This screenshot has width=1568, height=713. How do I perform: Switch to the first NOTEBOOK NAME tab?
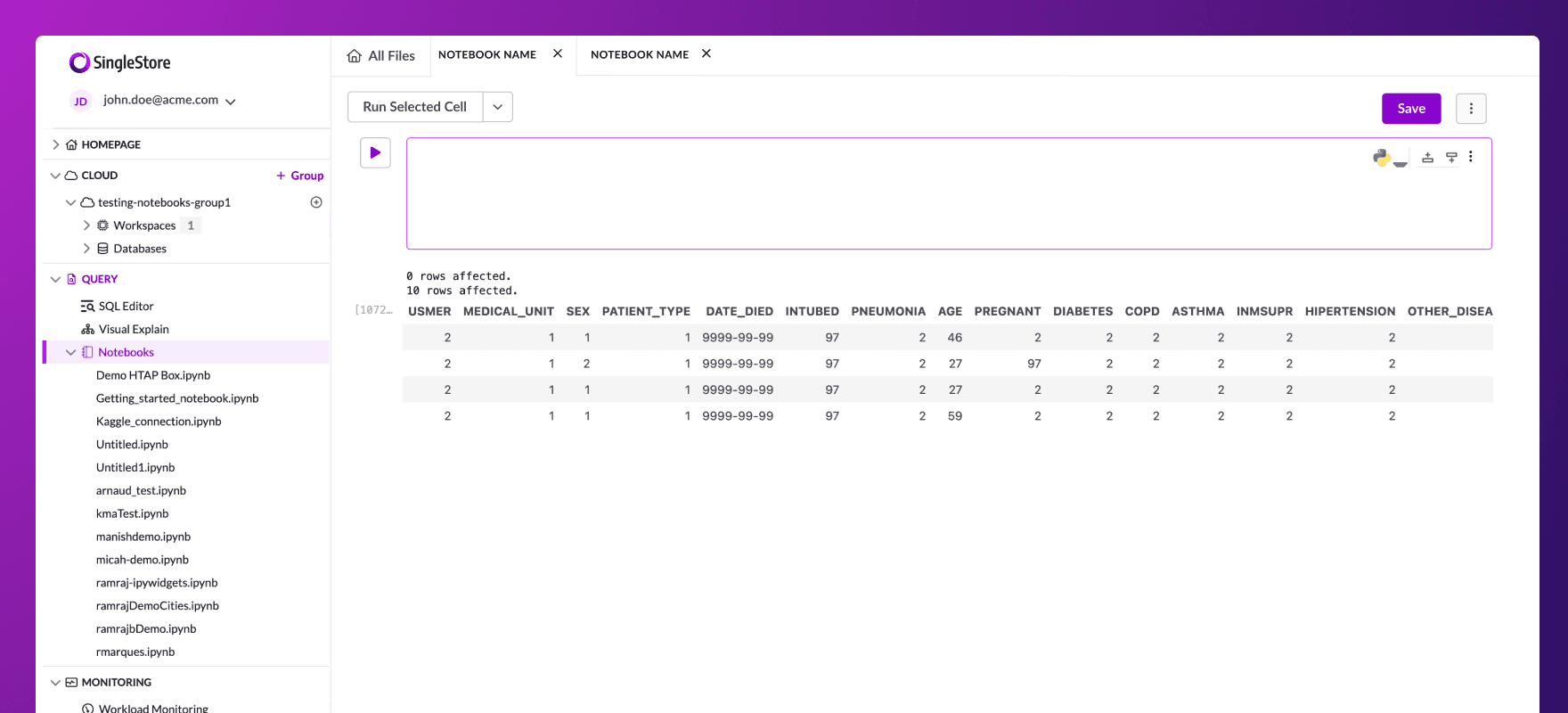coord(487,54)
